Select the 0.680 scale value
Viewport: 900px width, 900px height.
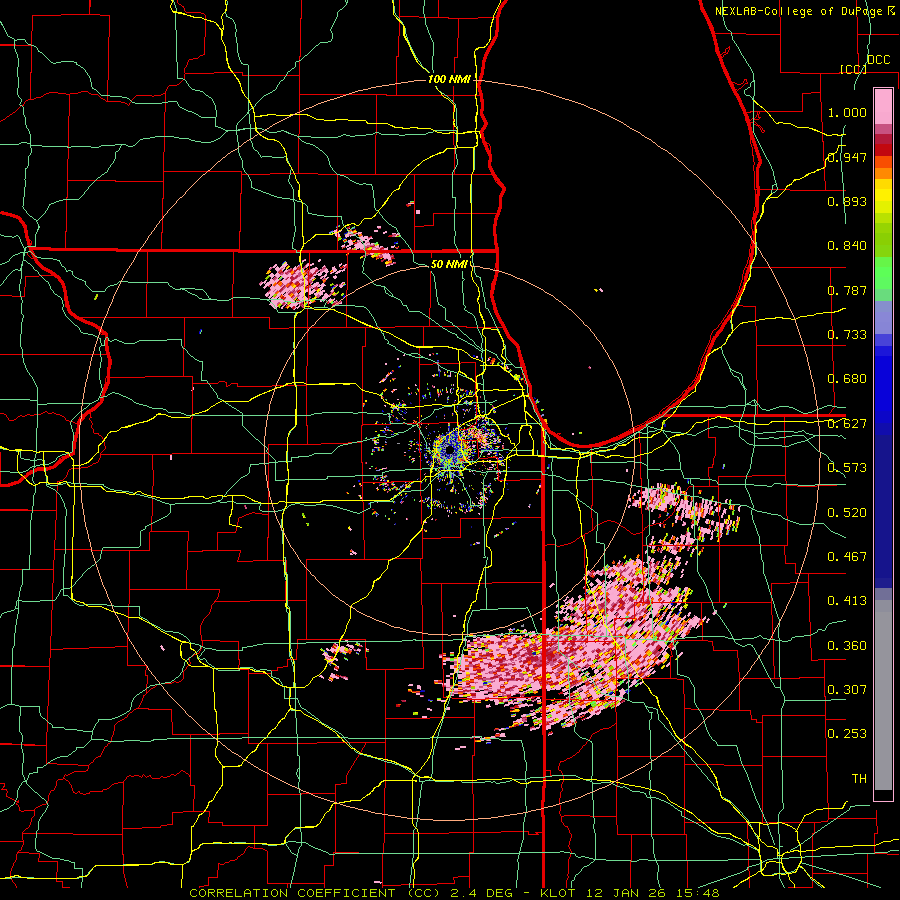[x=847, y=379]
